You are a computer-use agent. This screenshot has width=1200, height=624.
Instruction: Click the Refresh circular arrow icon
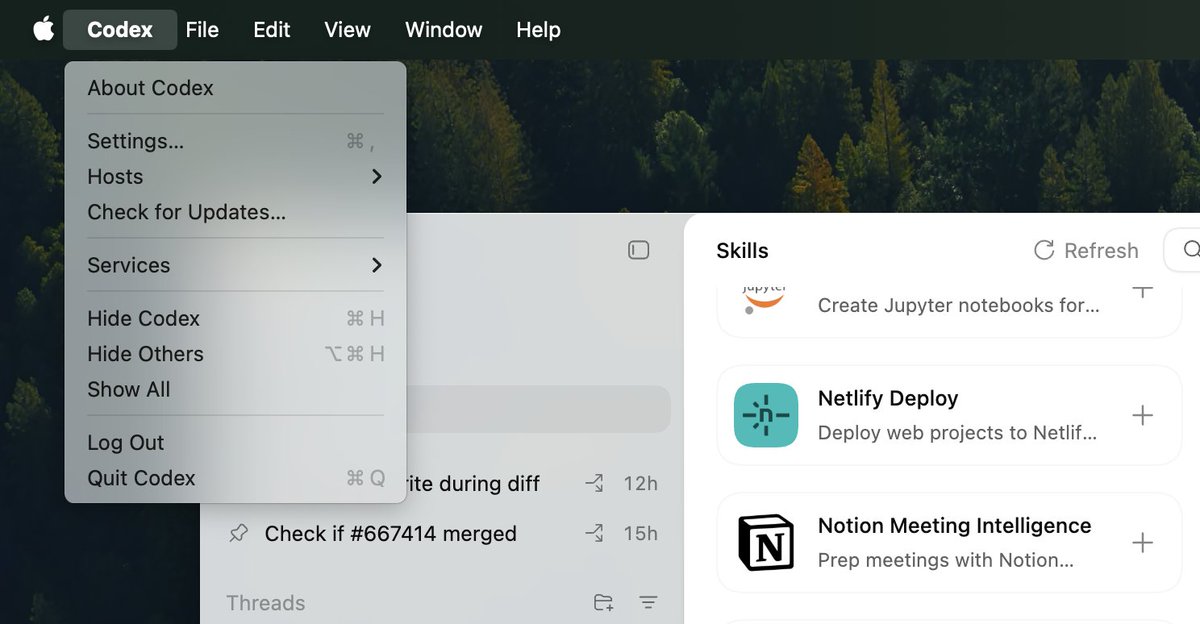pos(1044,250)
